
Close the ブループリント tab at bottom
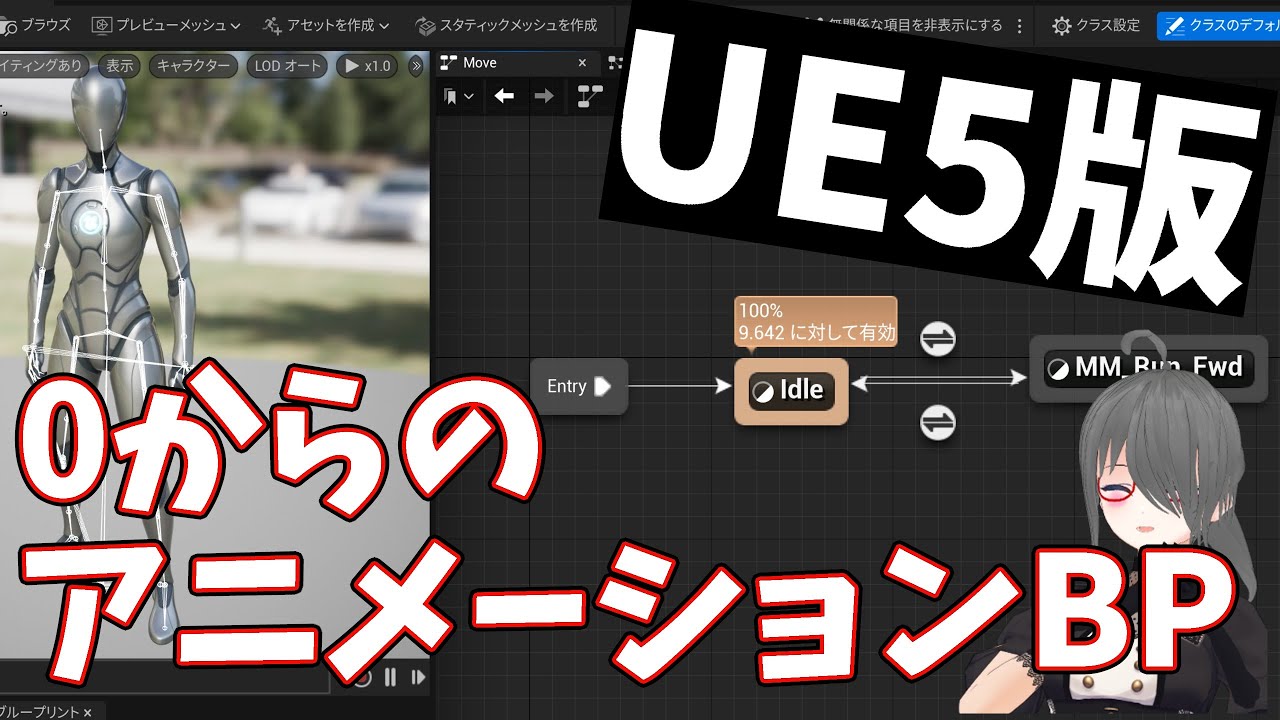tap(87, 712)
